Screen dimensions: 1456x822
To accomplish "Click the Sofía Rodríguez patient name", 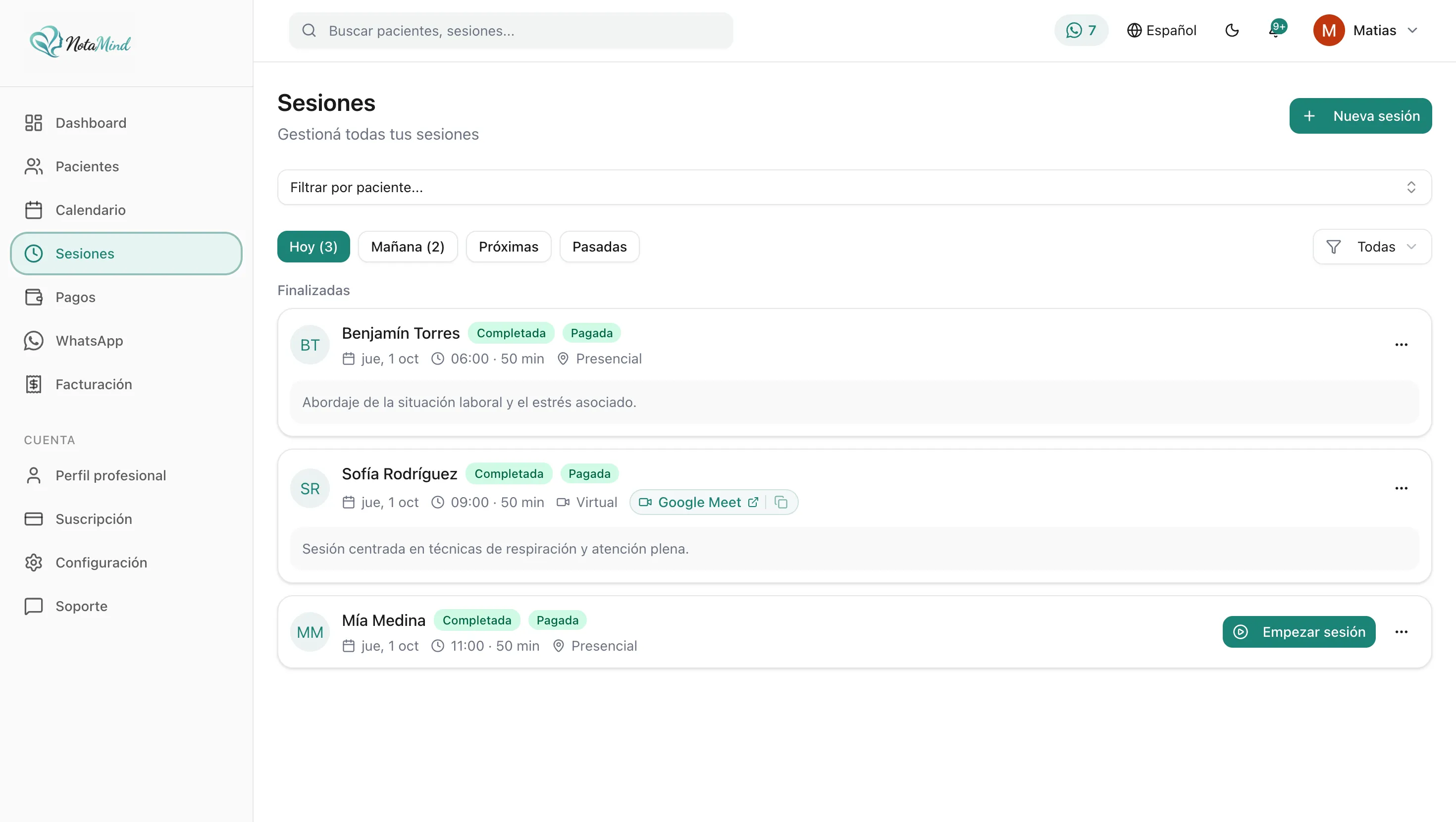I will click(x=400, y=474).
